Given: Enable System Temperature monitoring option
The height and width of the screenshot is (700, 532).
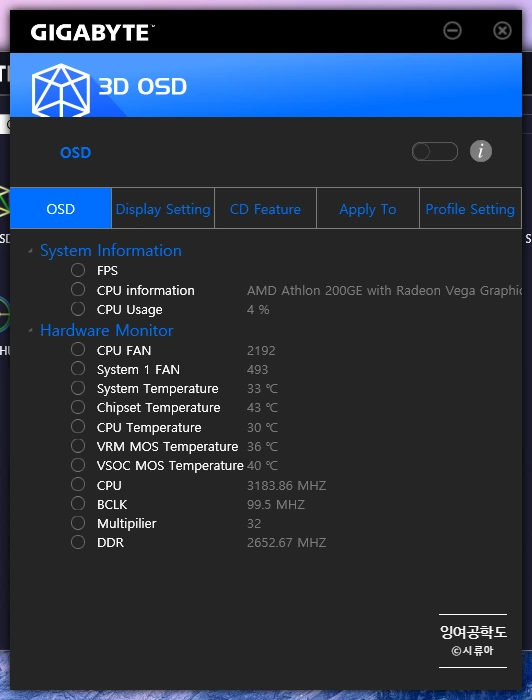Looking at the screenshot, I should click(x=78, y=388).
